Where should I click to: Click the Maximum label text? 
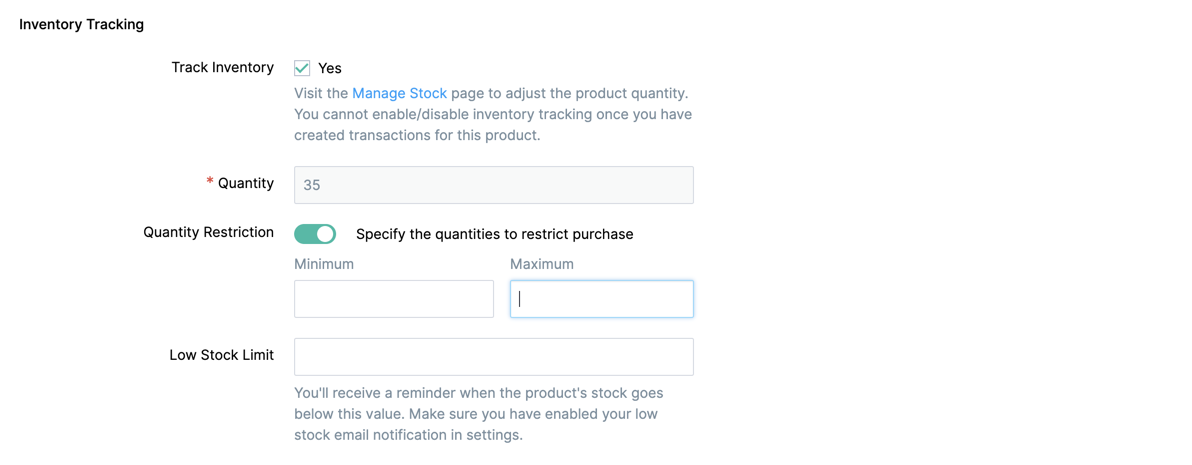[x=541, y=264]
